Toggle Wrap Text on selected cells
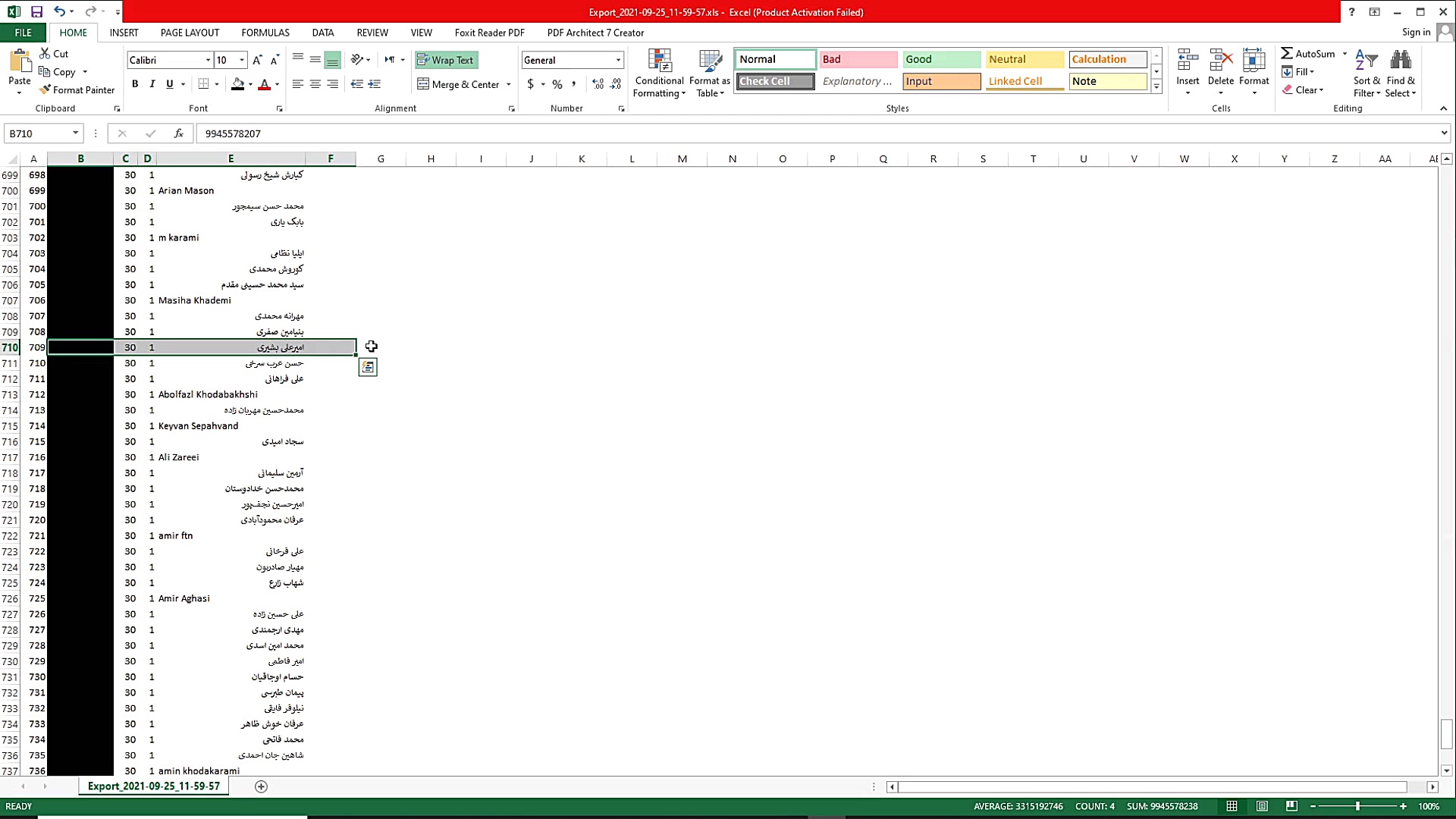 click(x=446, y=60)
